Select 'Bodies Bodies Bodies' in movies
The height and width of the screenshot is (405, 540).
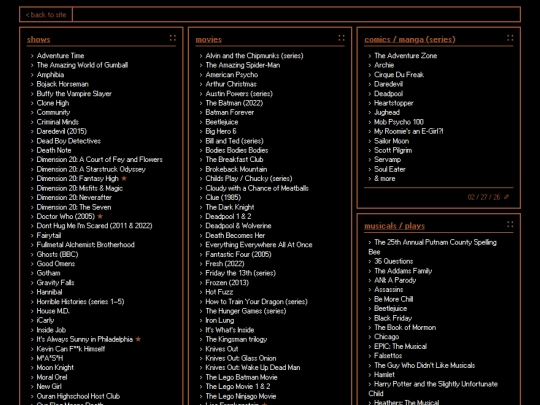coord(237,150)
